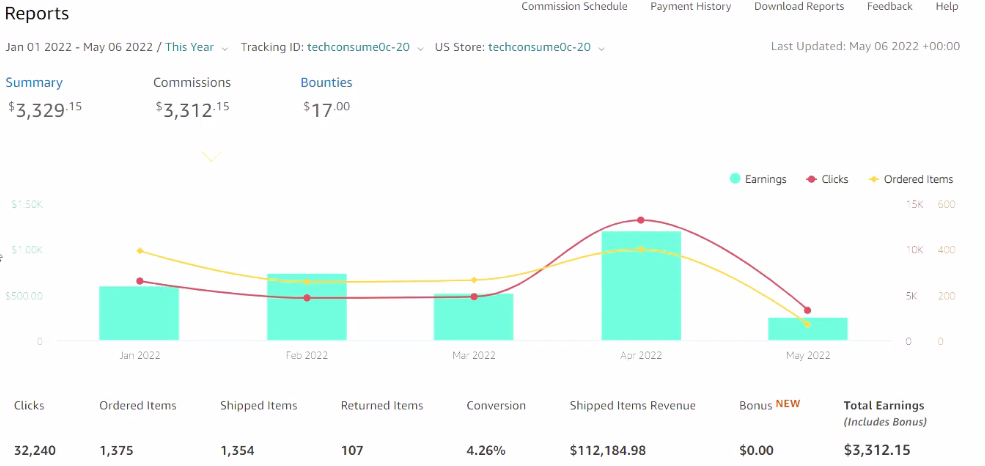Image resolution: width=985 pixels, height=466 pixels.
Task: Open the Commission Schedule link
Action: click(574, 6)
